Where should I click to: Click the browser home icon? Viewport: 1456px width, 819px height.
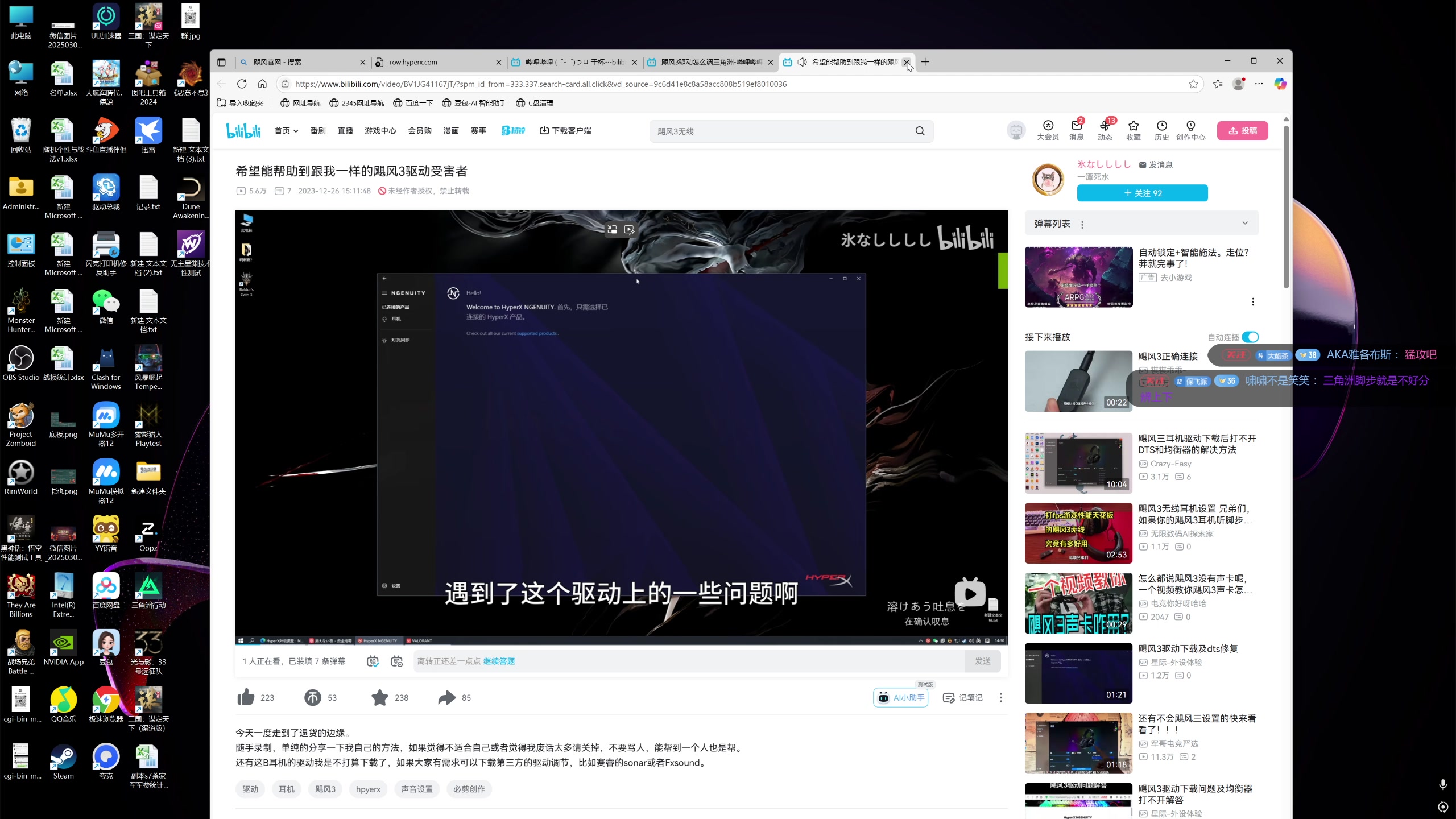[x=262, y=84]
